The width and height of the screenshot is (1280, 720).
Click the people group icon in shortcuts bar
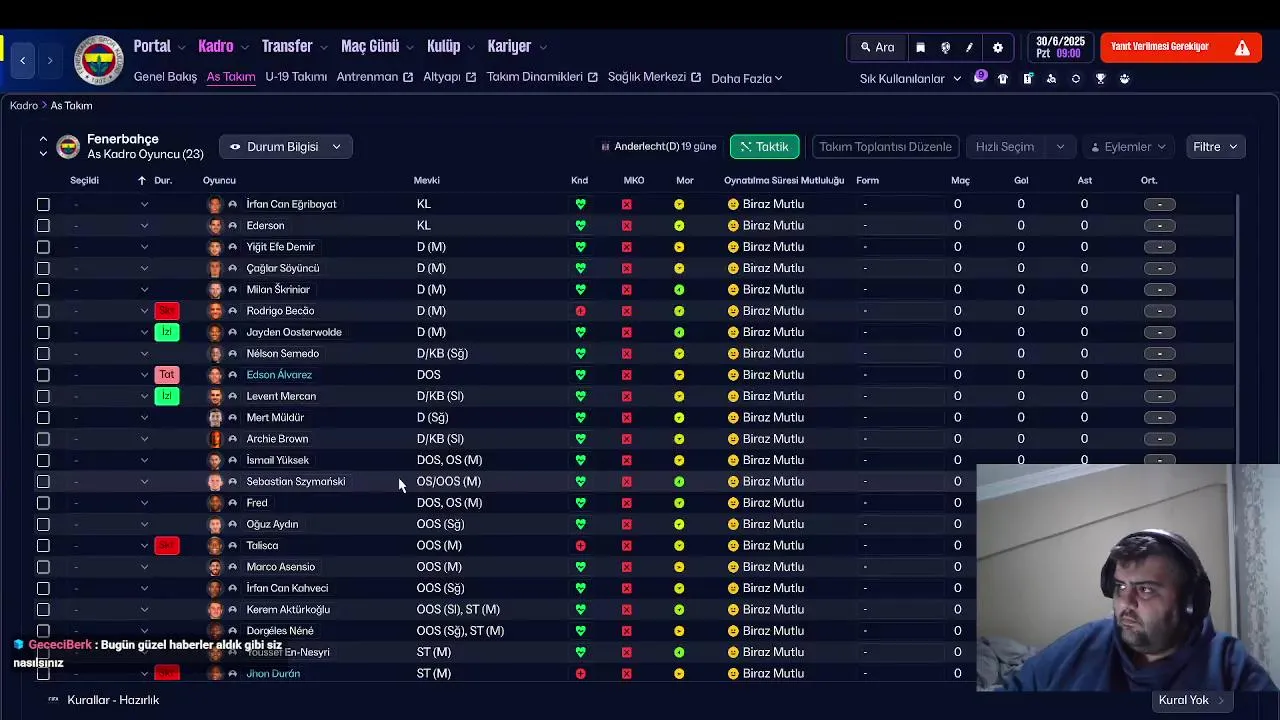point(1125,78)
